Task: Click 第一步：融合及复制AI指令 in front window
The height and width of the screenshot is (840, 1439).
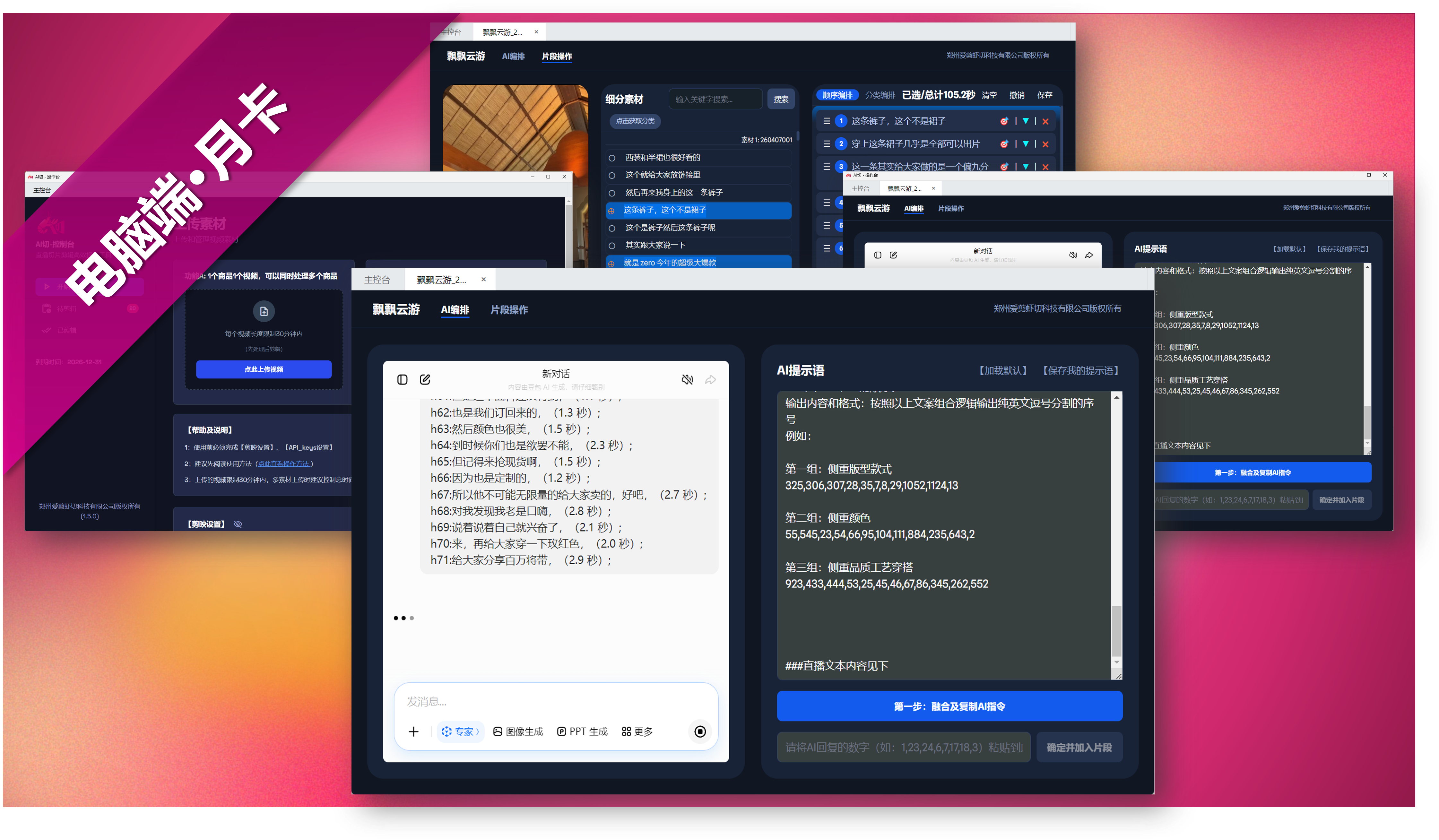Action: (949, 706)
